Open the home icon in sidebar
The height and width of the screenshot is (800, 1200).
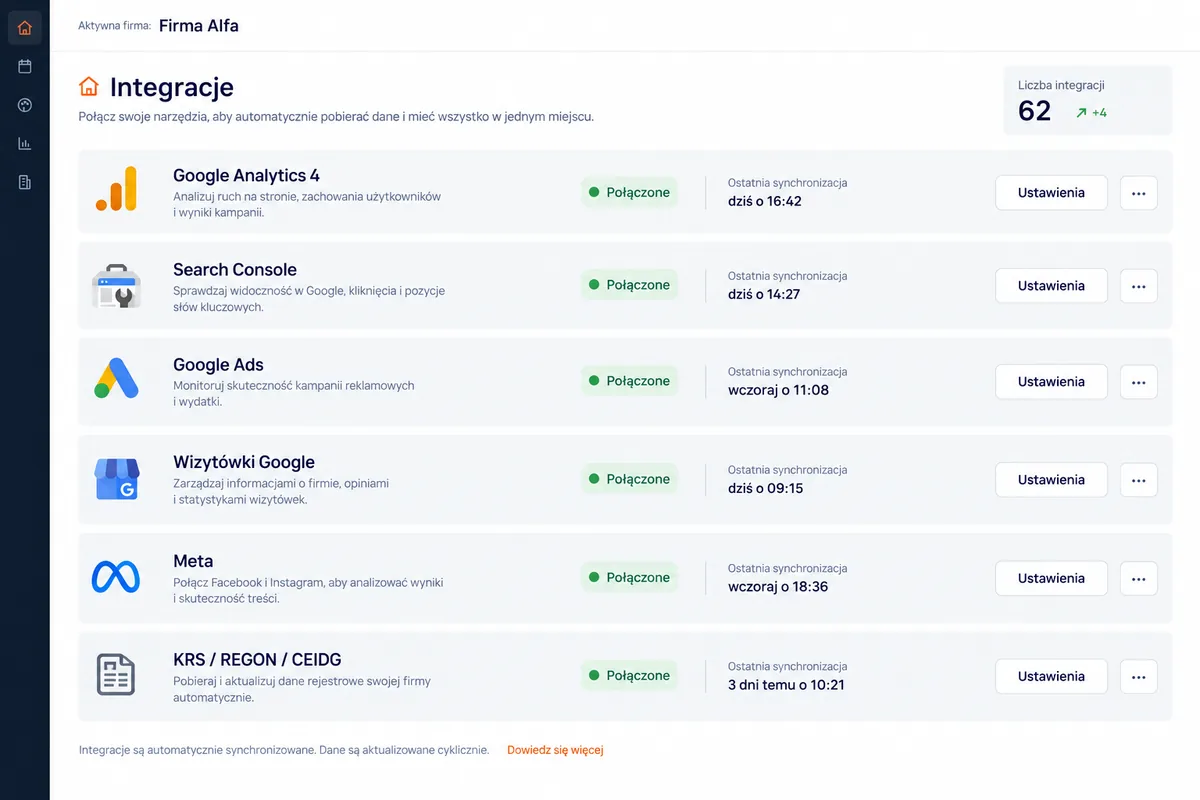tap(25, 28)
